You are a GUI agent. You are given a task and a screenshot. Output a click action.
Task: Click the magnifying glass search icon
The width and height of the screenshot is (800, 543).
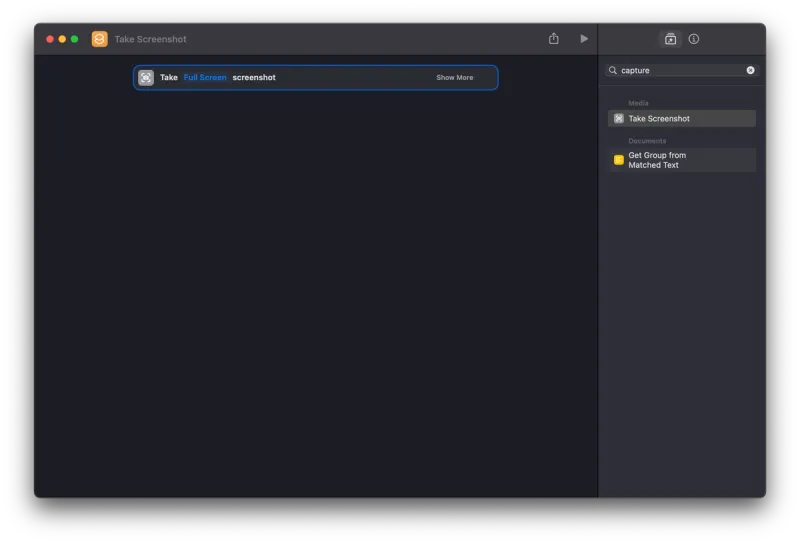tap(613, 70)
